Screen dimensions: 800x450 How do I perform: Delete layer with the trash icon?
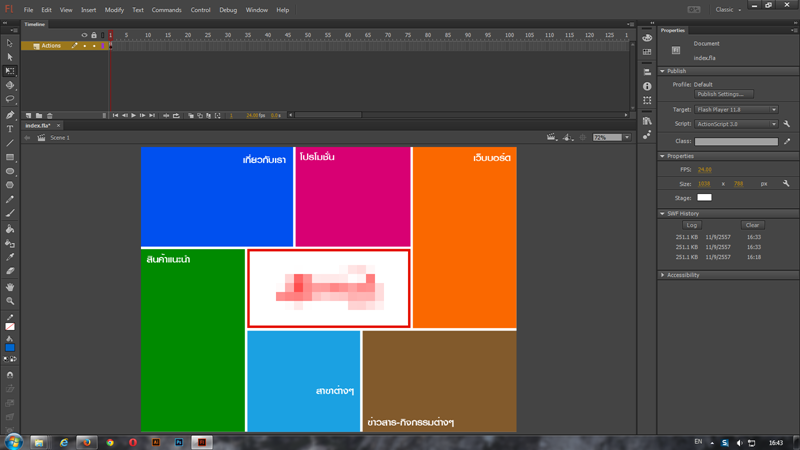point(50,116)
